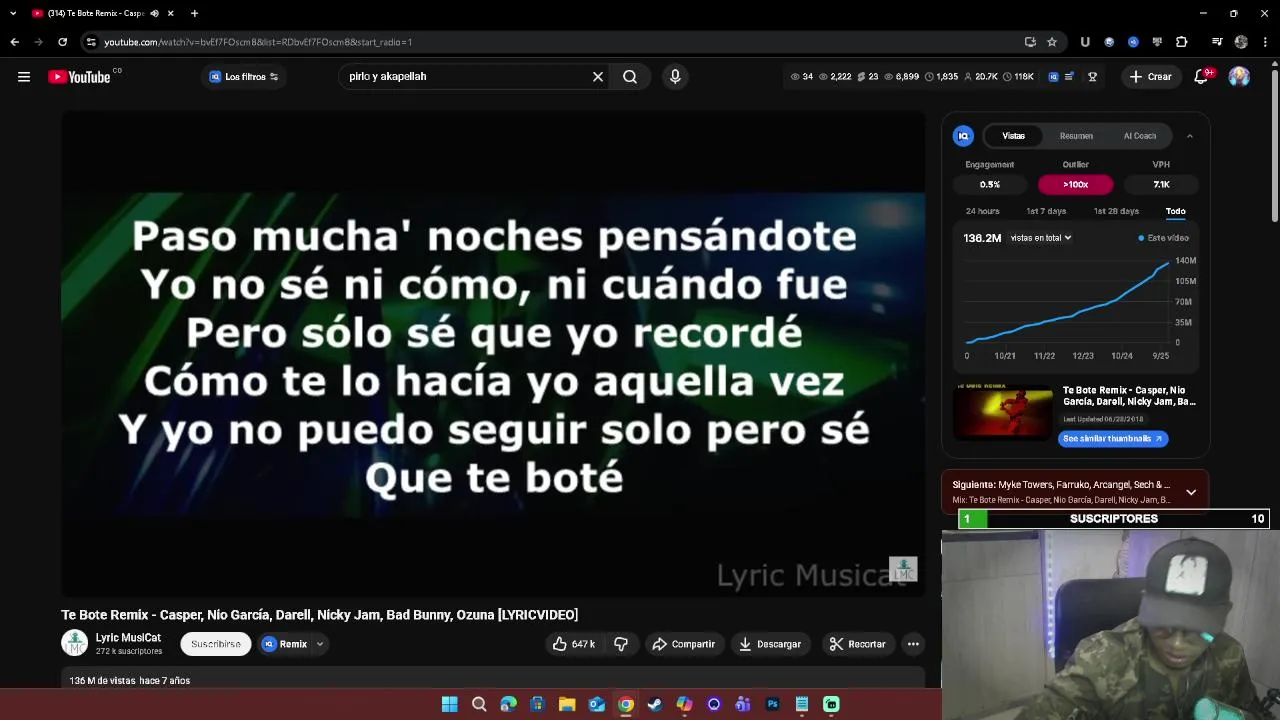Click the Suscribirse button
Image resolution: width=1280 pixels, height=720 pixels.
pos(216,644)
